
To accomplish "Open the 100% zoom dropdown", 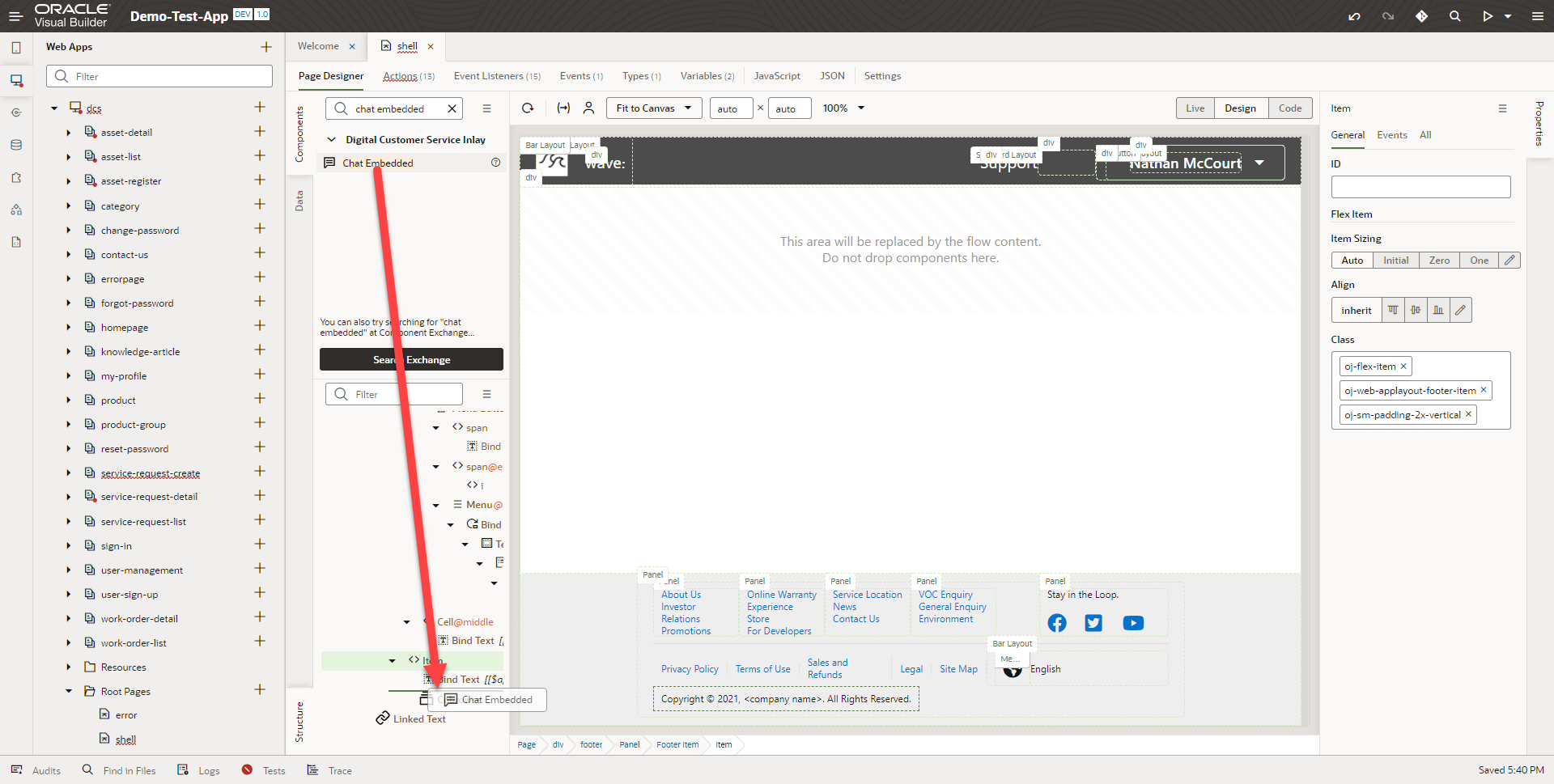I will pyautogui.click(x=843, y=108).
